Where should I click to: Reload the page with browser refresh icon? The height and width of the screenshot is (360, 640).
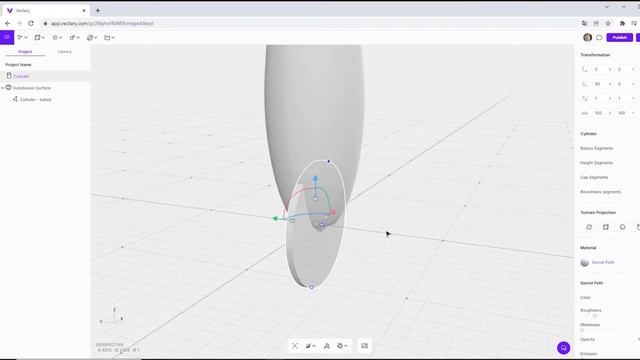coord(31,23)
